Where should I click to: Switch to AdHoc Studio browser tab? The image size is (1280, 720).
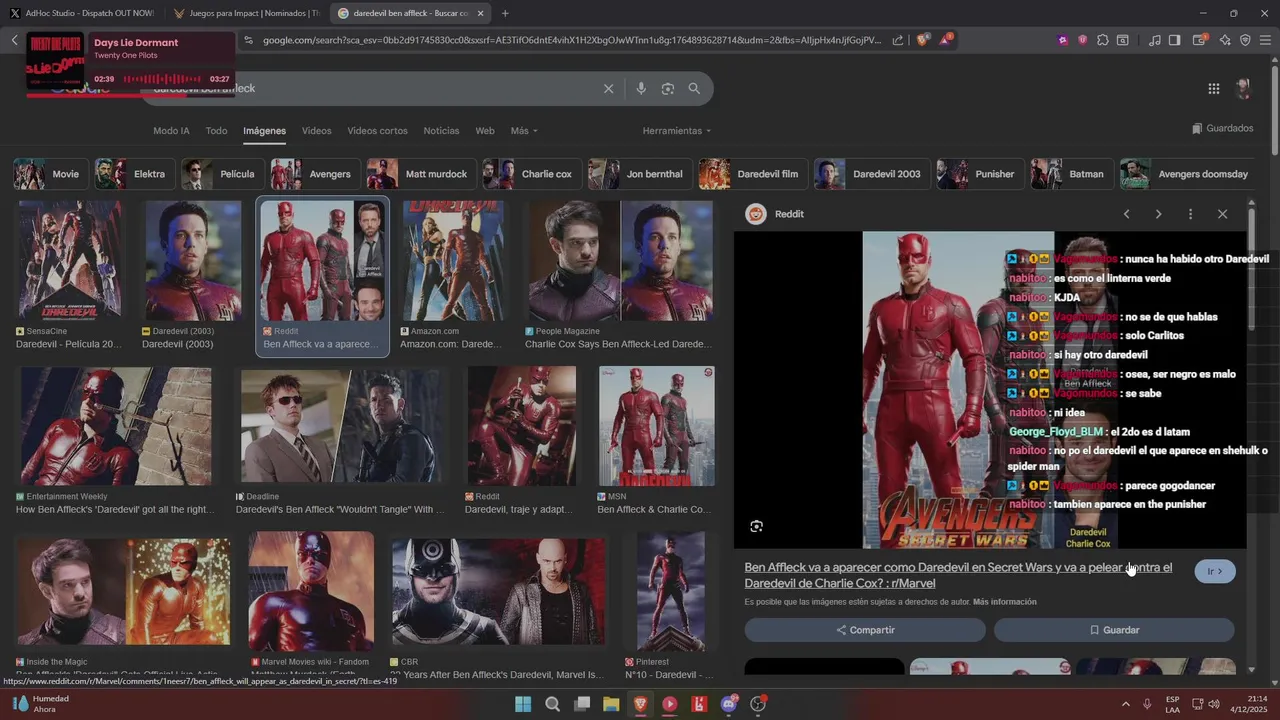coord(81,13)
